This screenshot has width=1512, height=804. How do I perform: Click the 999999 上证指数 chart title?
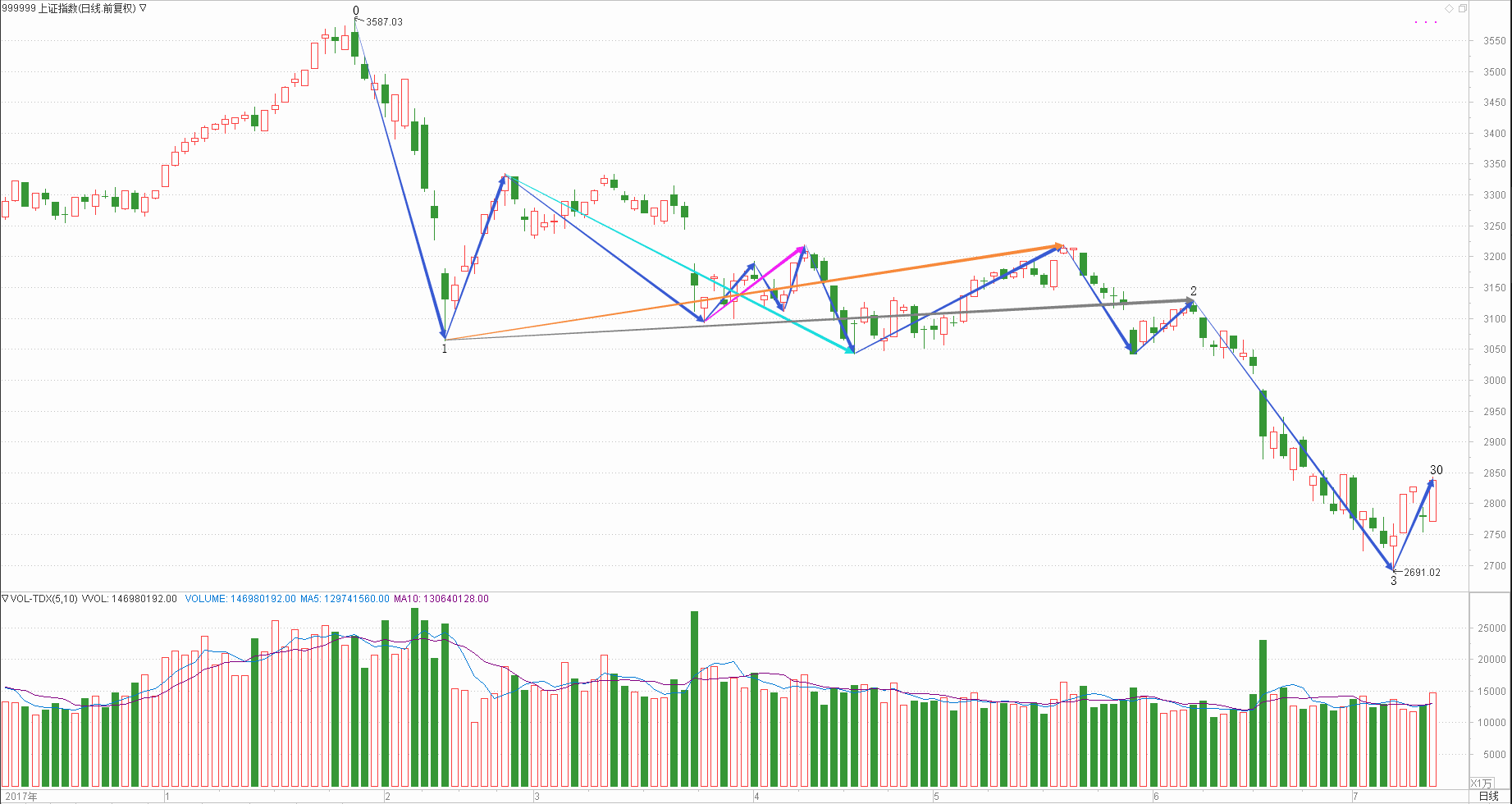coord(68,8)
